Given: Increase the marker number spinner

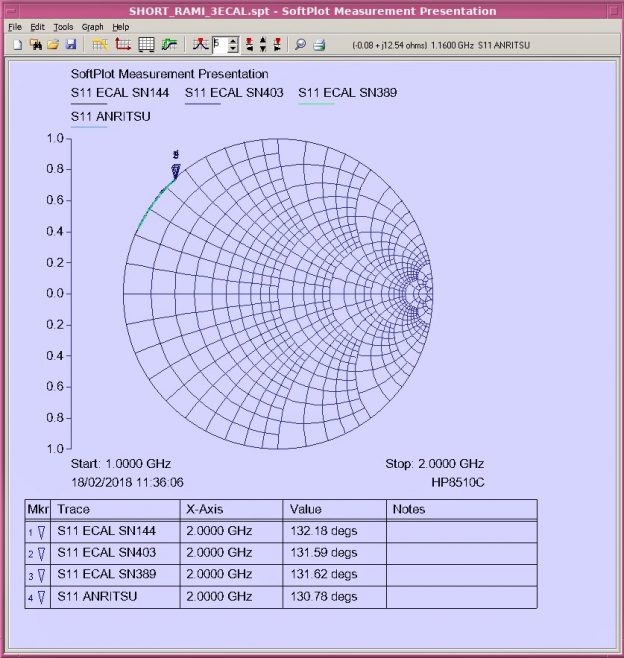Looking at the screenshot, I should (x=233, y=41).
